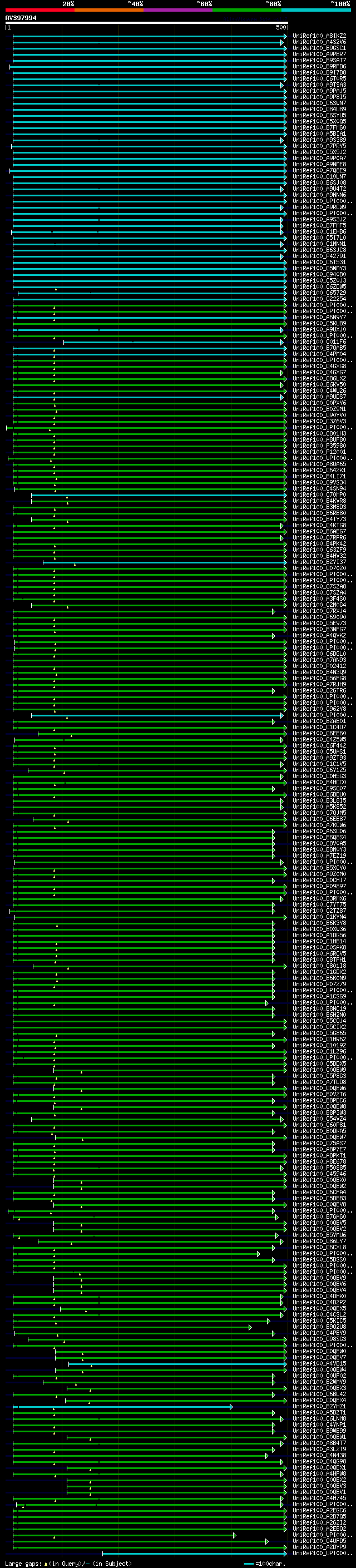The image size is (356, 1568).
Task: Click the UniRef100_P09897 label
Action: [319, 886]
